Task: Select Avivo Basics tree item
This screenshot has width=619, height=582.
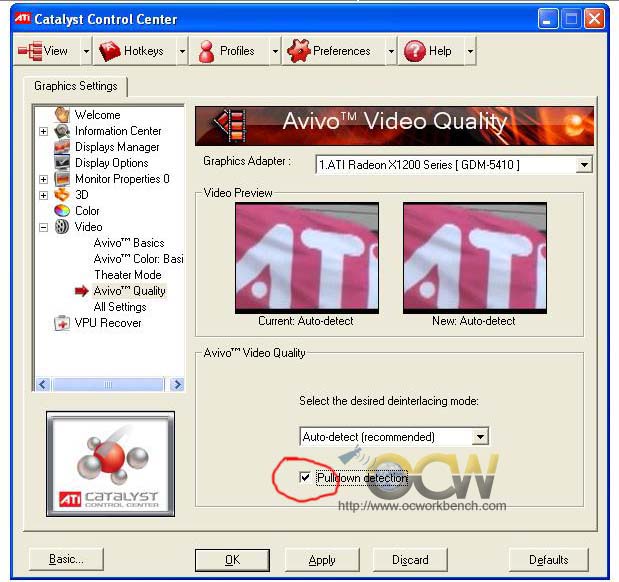Action: click(x=129, y=243)
